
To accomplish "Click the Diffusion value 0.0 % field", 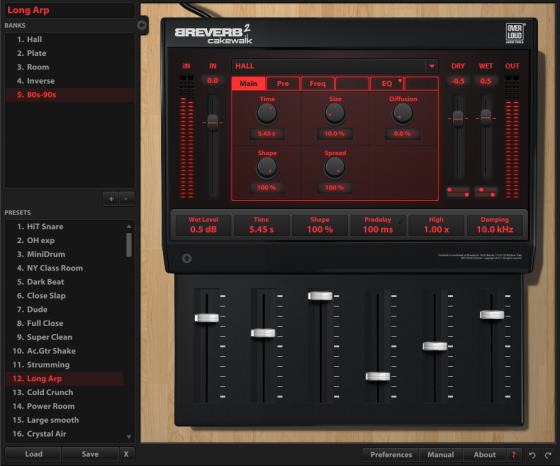I will [x=402, y=134].
